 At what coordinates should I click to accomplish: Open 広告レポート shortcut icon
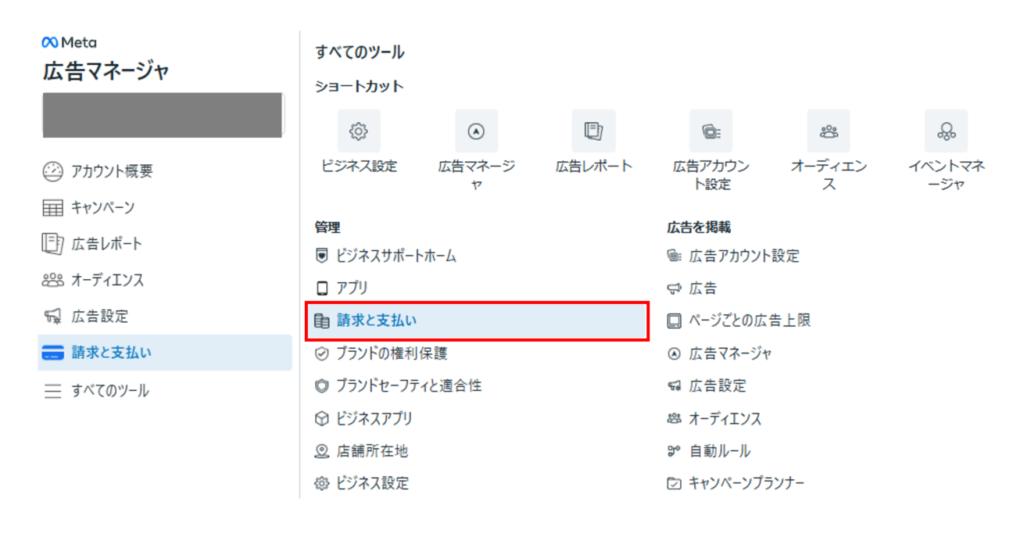click(x=594, y=131)
